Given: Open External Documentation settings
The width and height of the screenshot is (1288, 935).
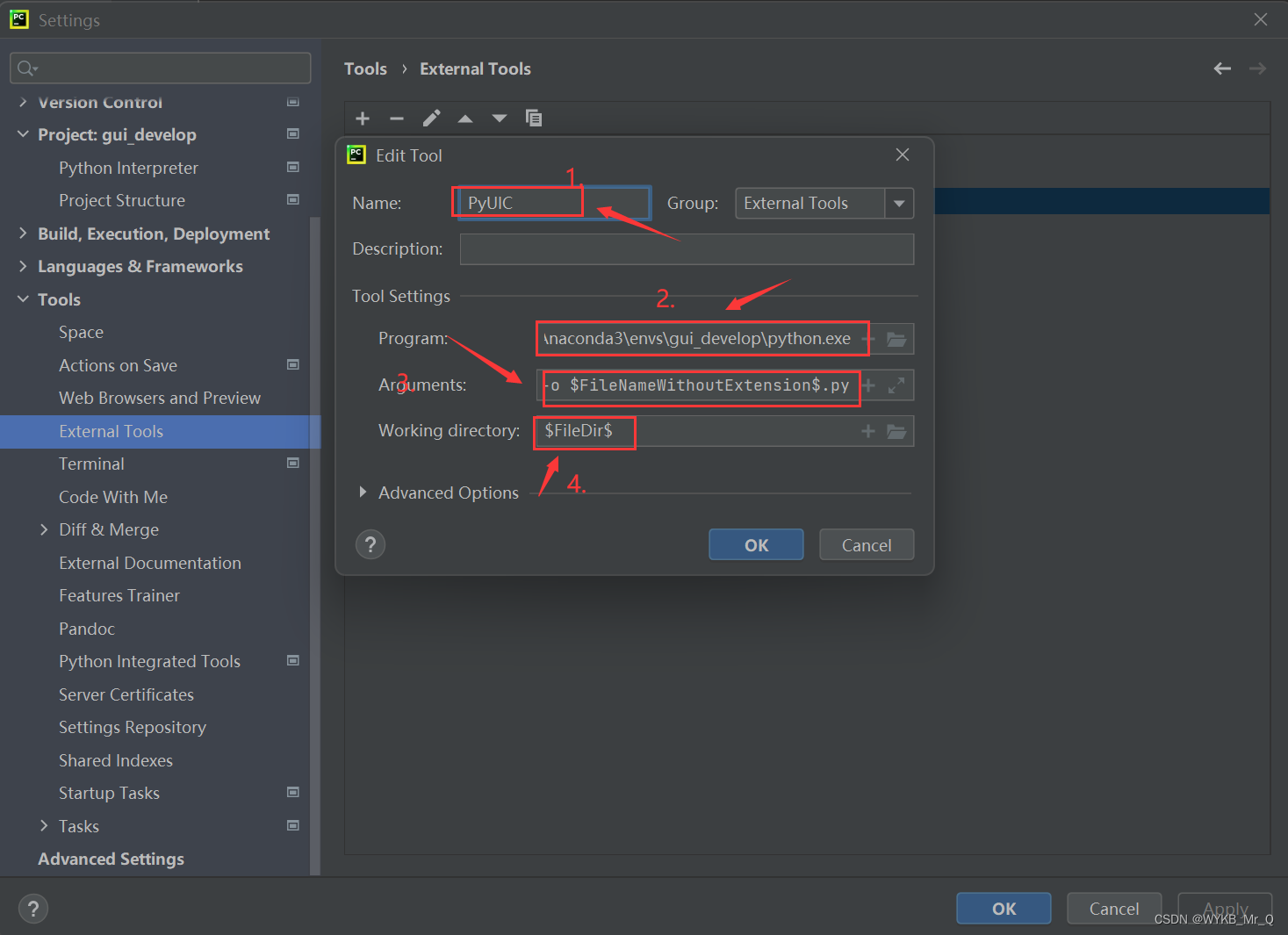Looking at the screenshot, I should click(150, 563).
